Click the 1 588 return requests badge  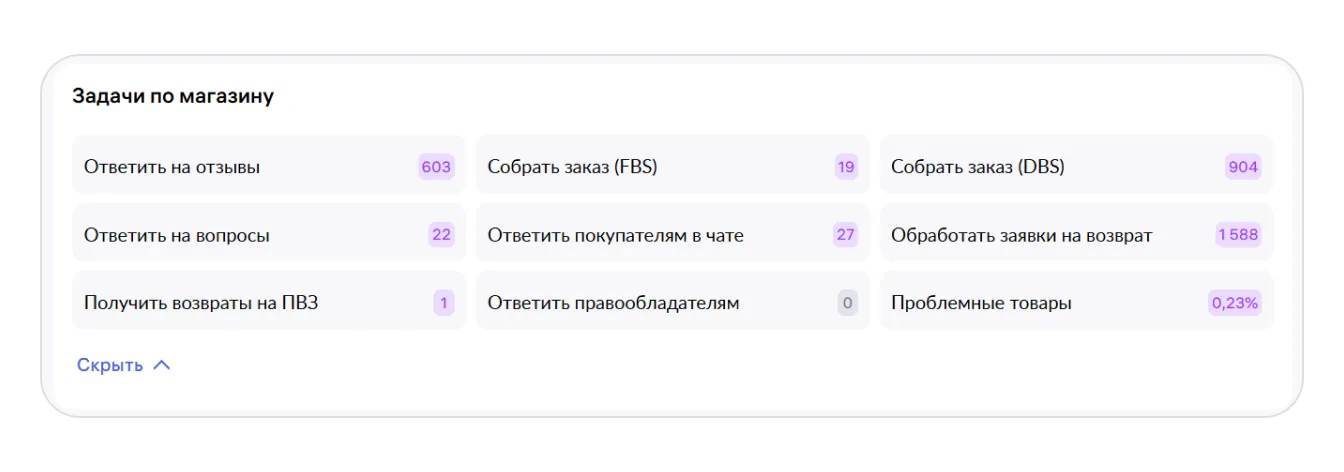pos(1238,235)
